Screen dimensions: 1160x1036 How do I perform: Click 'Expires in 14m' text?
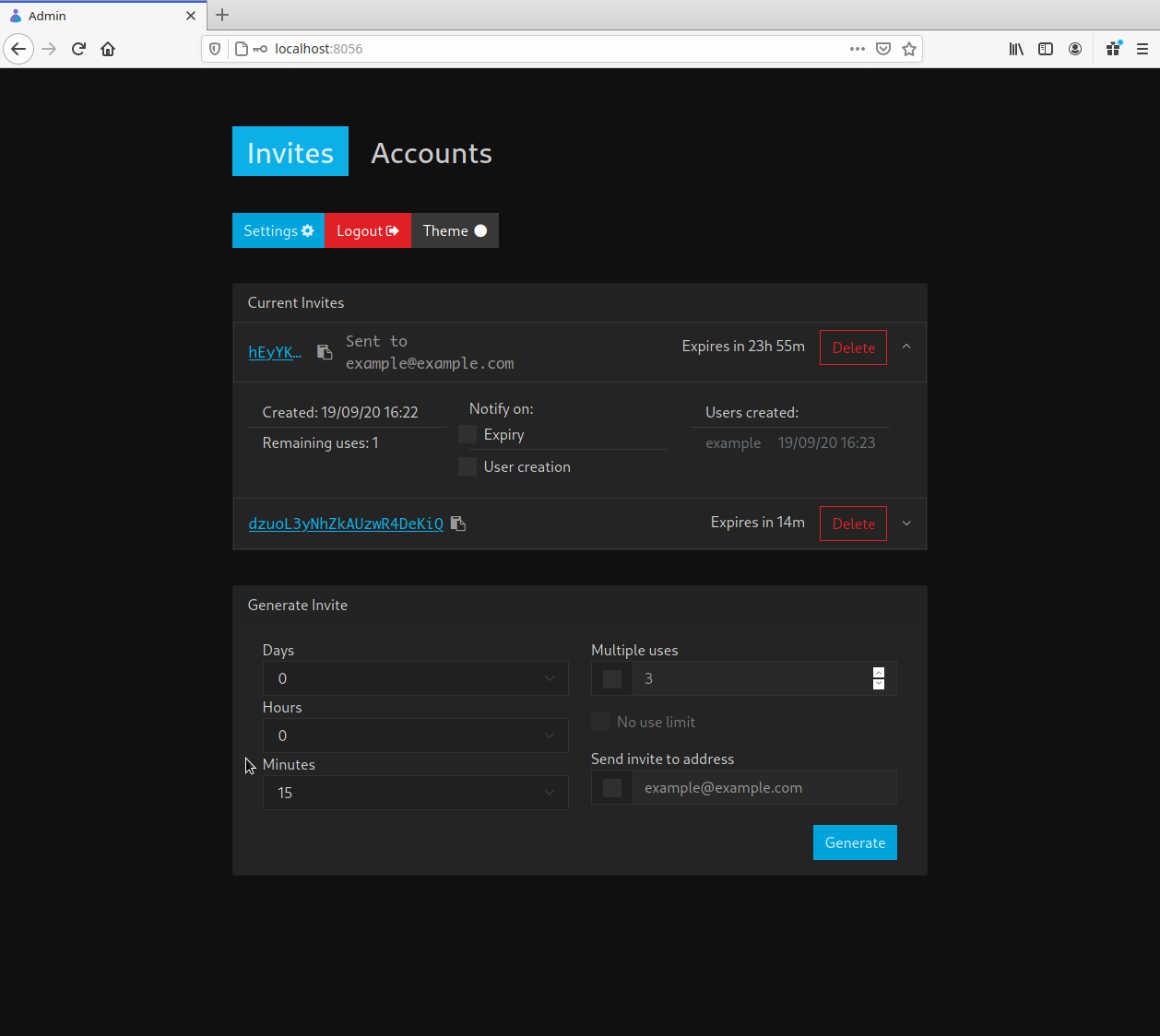tap(758, 522)
